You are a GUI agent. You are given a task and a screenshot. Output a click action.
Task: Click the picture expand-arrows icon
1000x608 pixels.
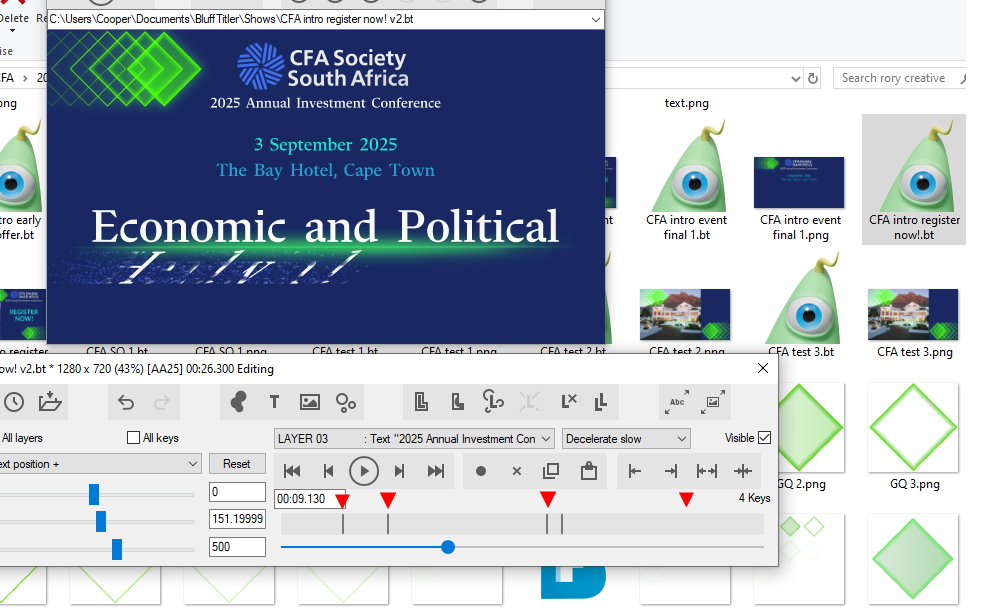(712, 402)
